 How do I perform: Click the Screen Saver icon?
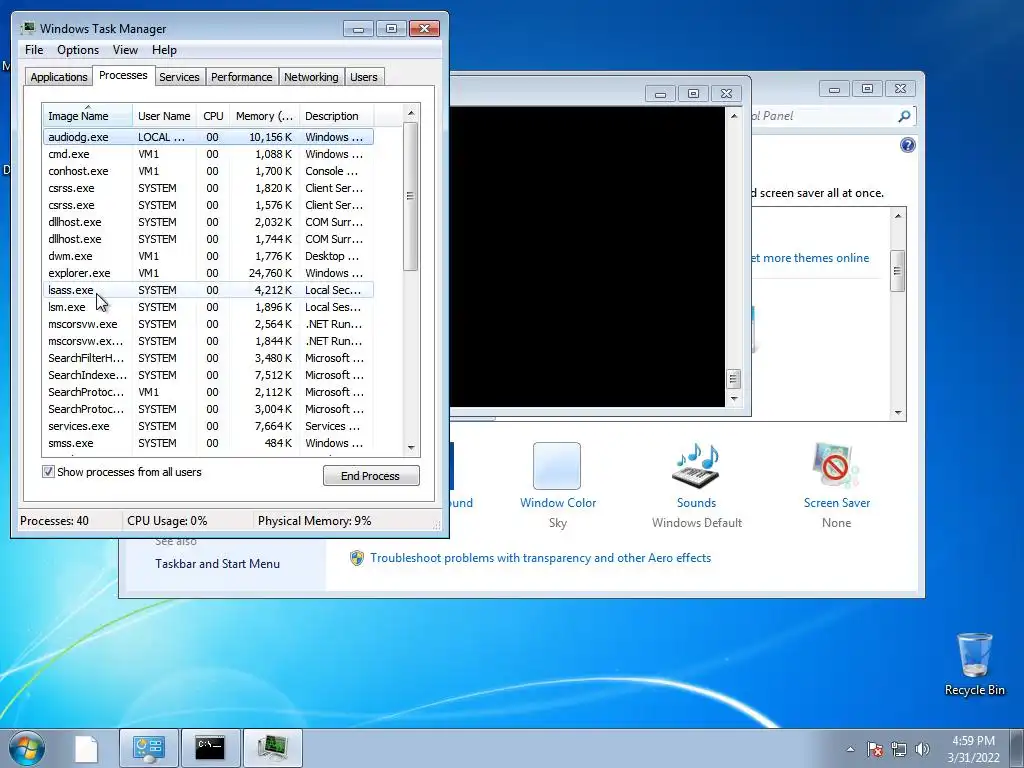836,465
